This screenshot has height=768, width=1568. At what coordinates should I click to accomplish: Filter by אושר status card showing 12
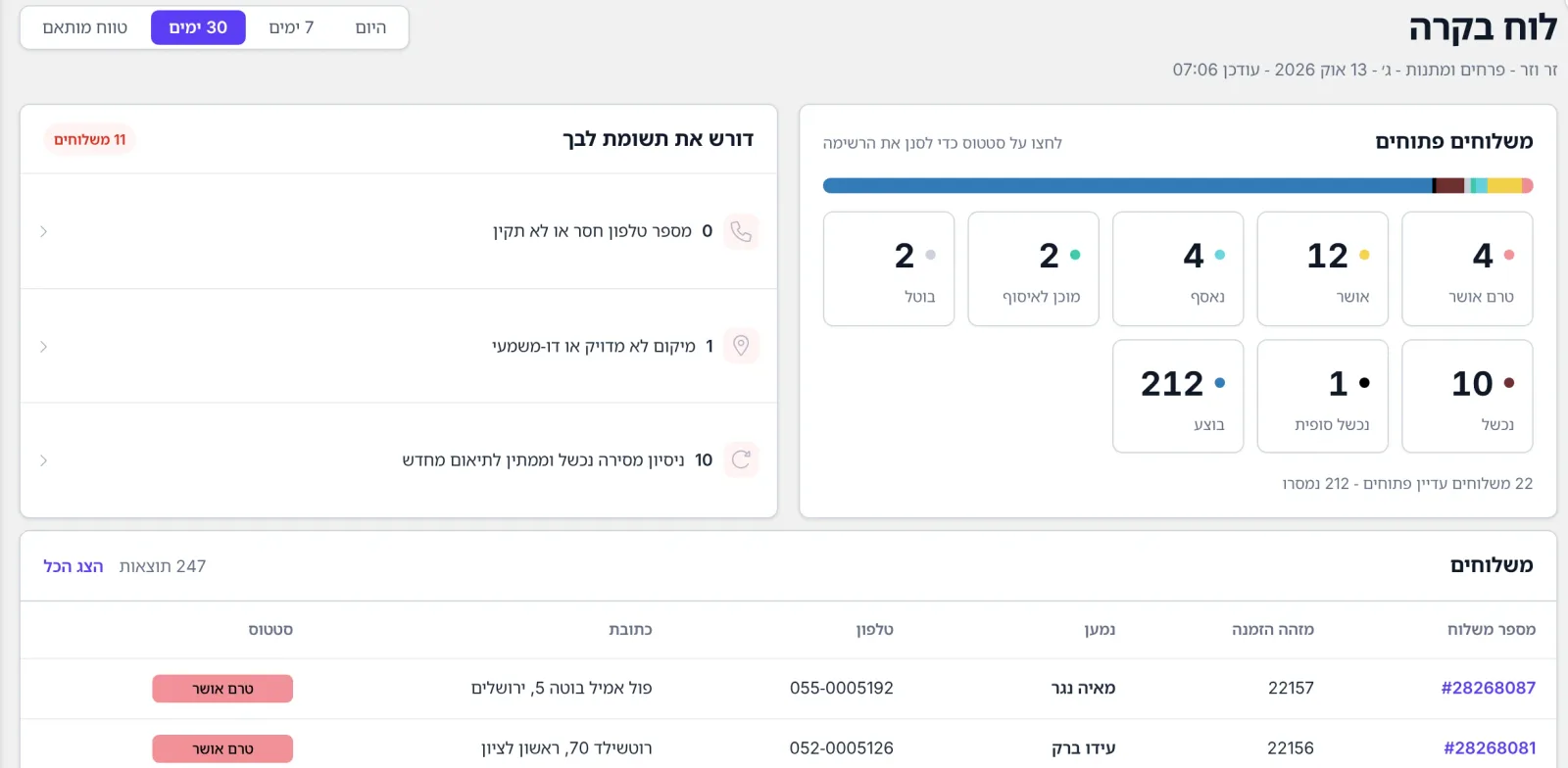(1322, 268)
